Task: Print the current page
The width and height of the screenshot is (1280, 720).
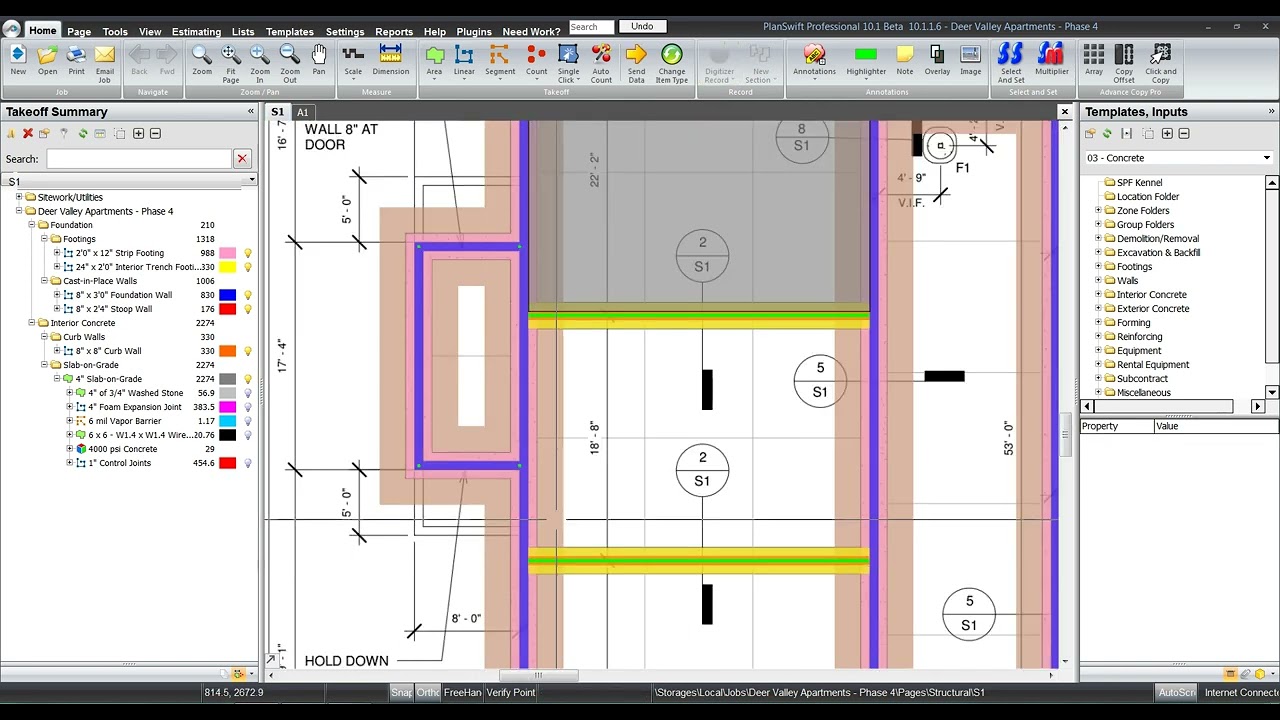Action: click(x=76, y=60)
